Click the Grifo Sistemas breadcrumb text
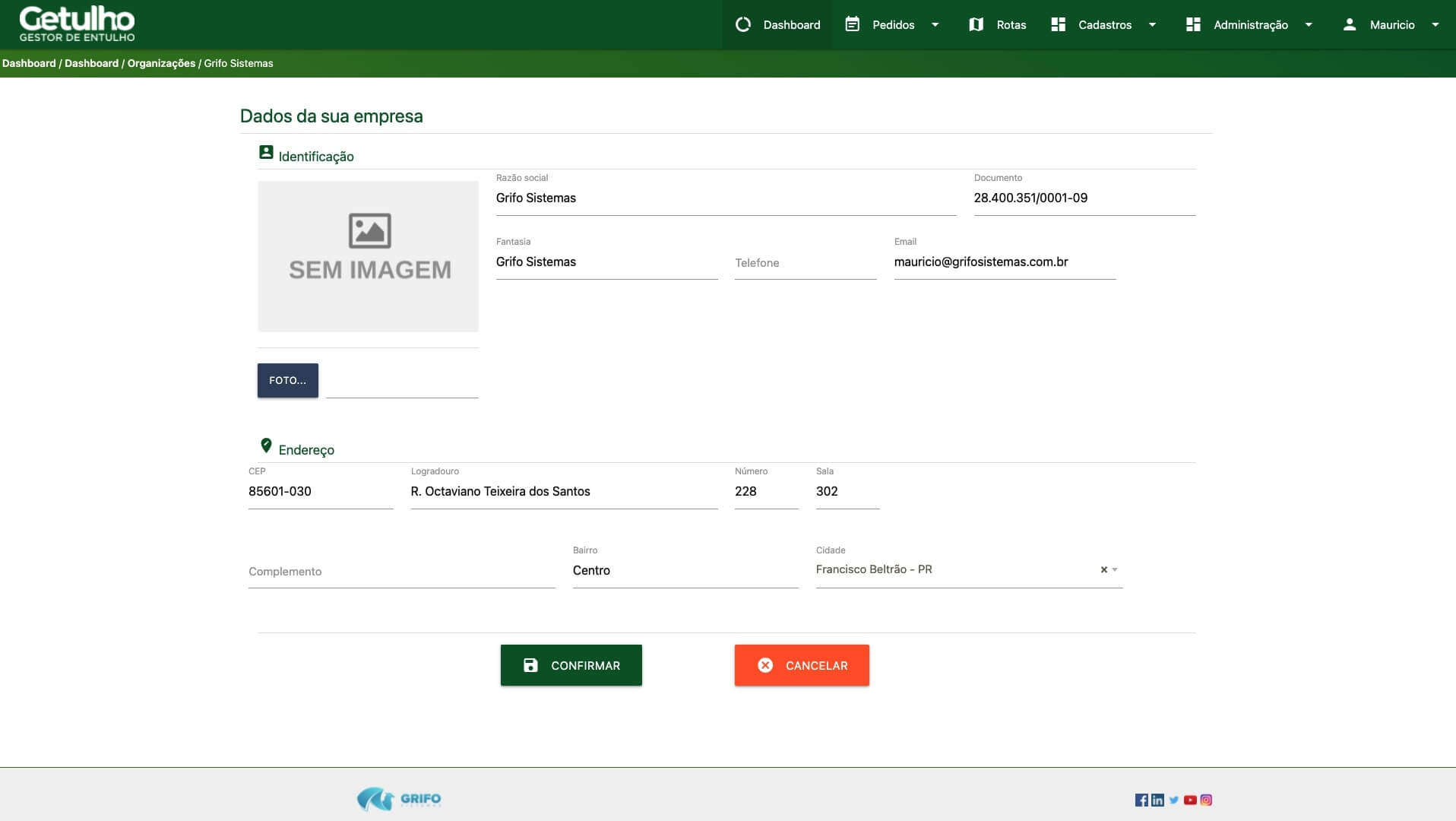This screenshot has height=821, width=1456. coord(239,63)
